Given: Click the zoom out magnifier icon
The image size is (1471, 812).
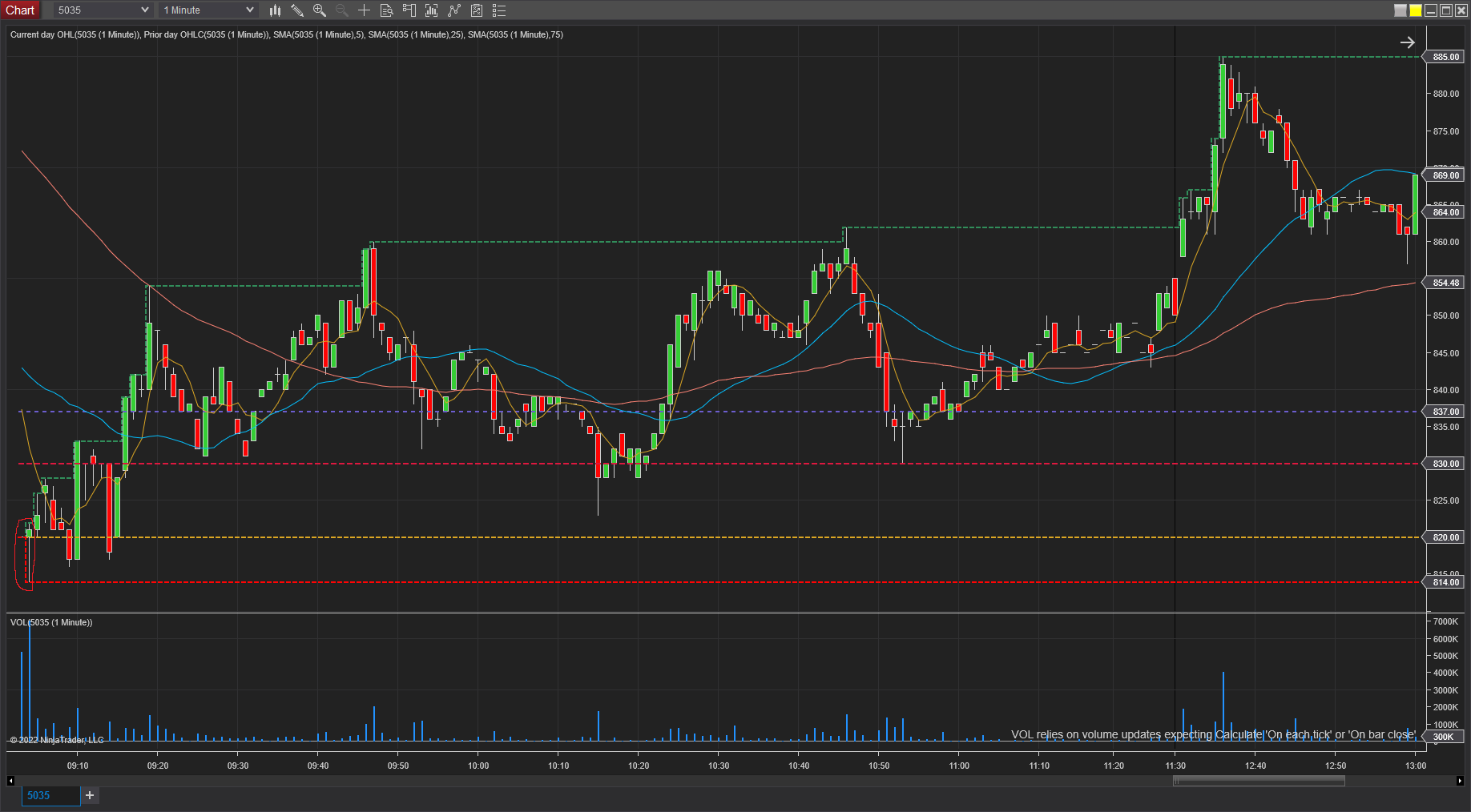Looking at the screenshot, I should (342, 10).
